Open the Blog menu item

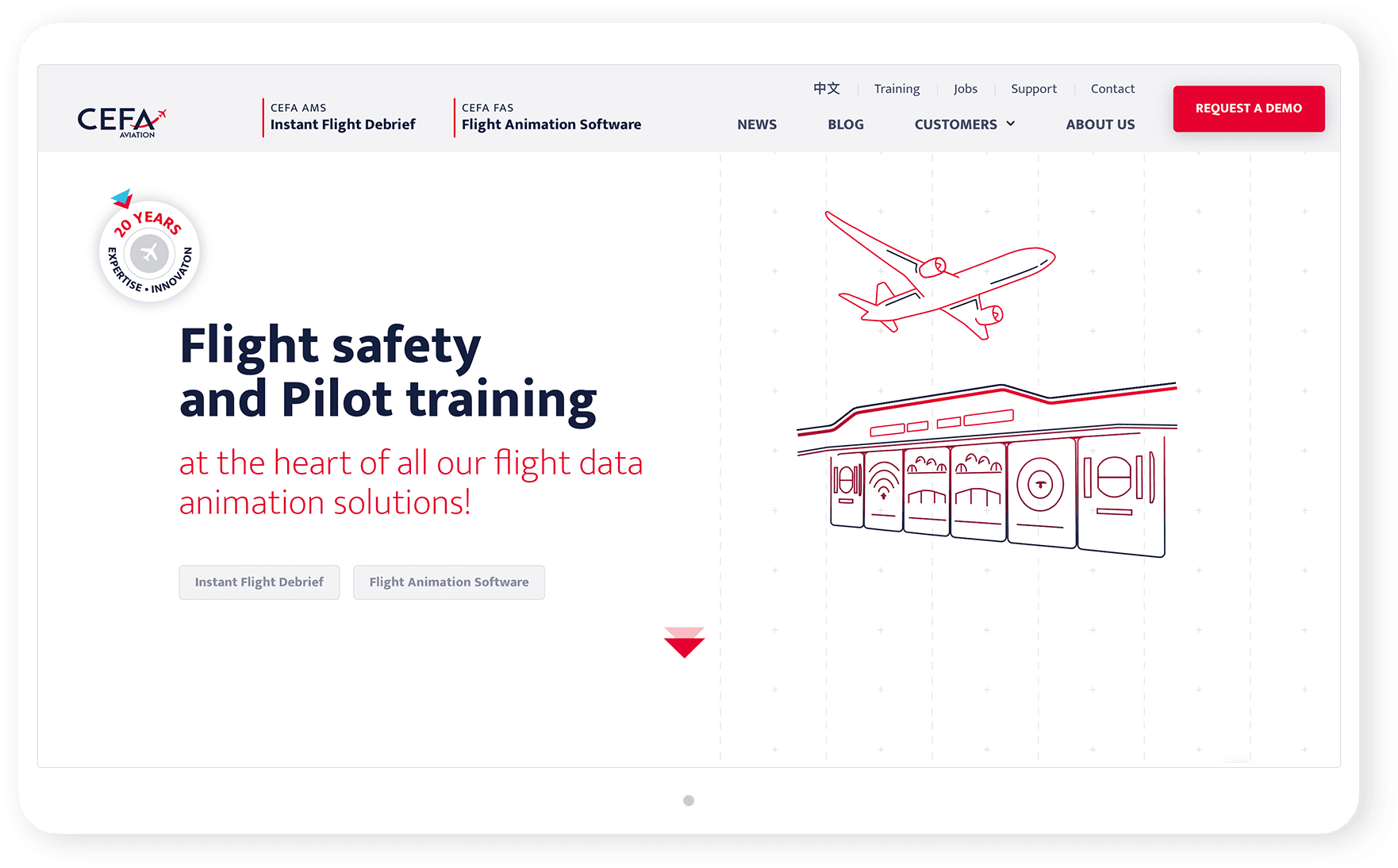[846, 125]
